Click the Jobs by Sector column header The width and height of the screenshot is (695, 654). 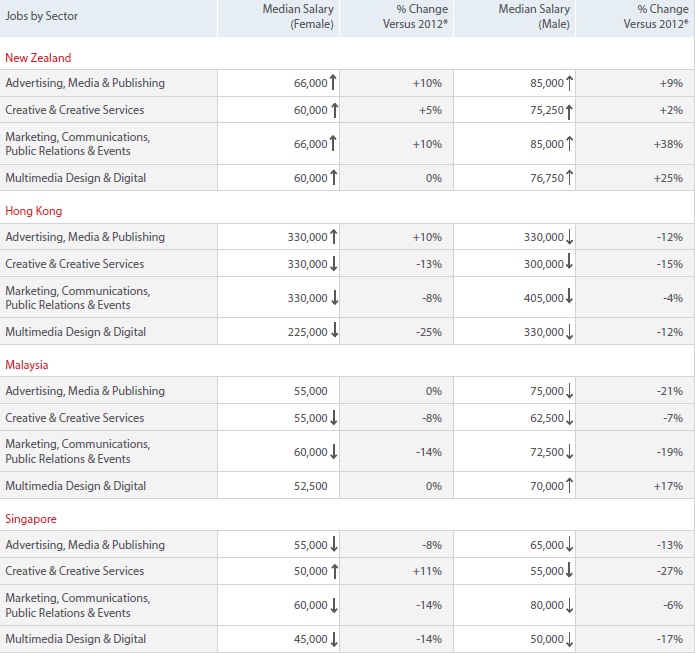click(x=42, y=16)
